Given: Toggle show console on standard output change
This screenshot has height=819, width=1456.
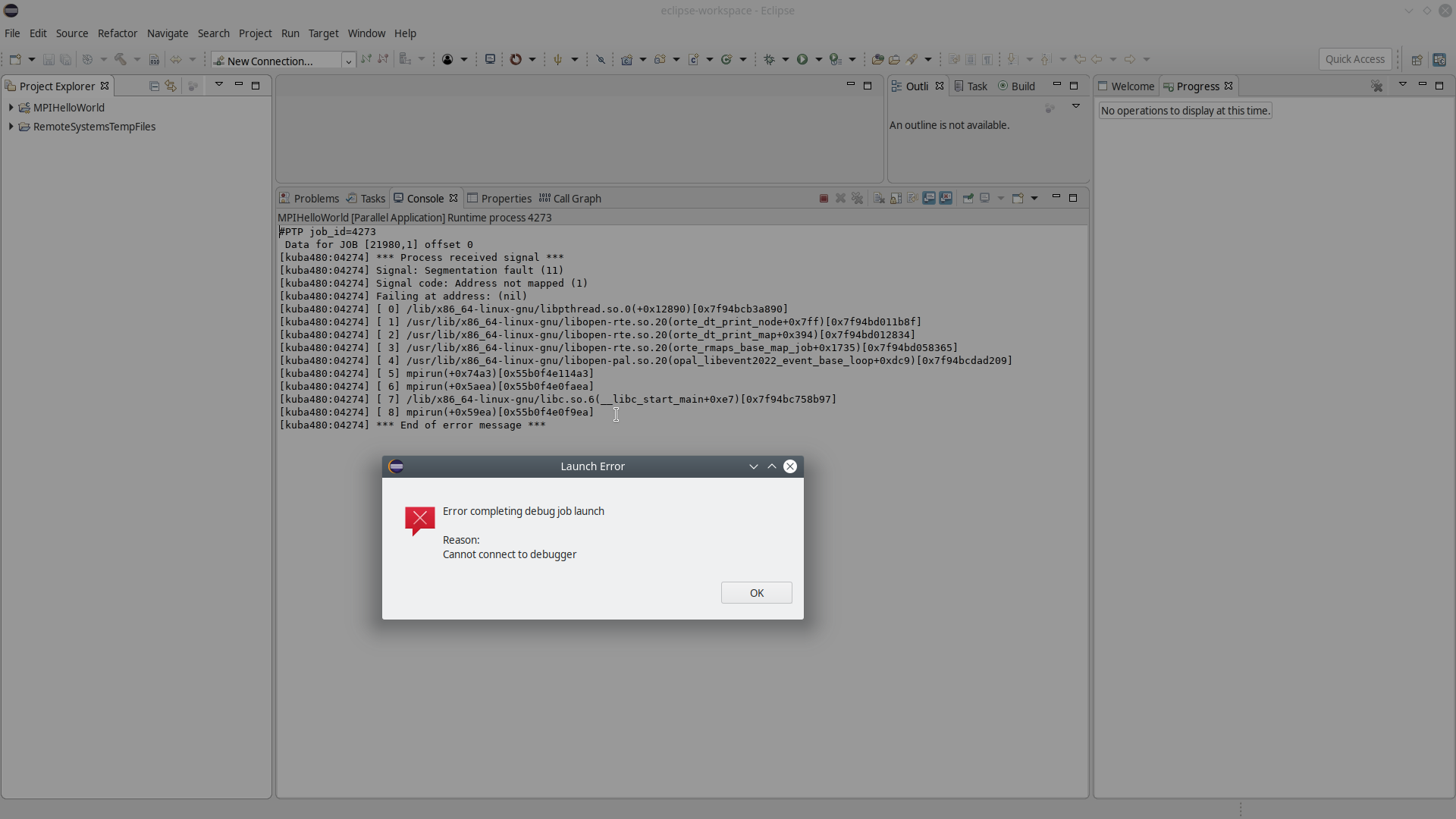Looking at the screenshot, I should pos(929,199).
